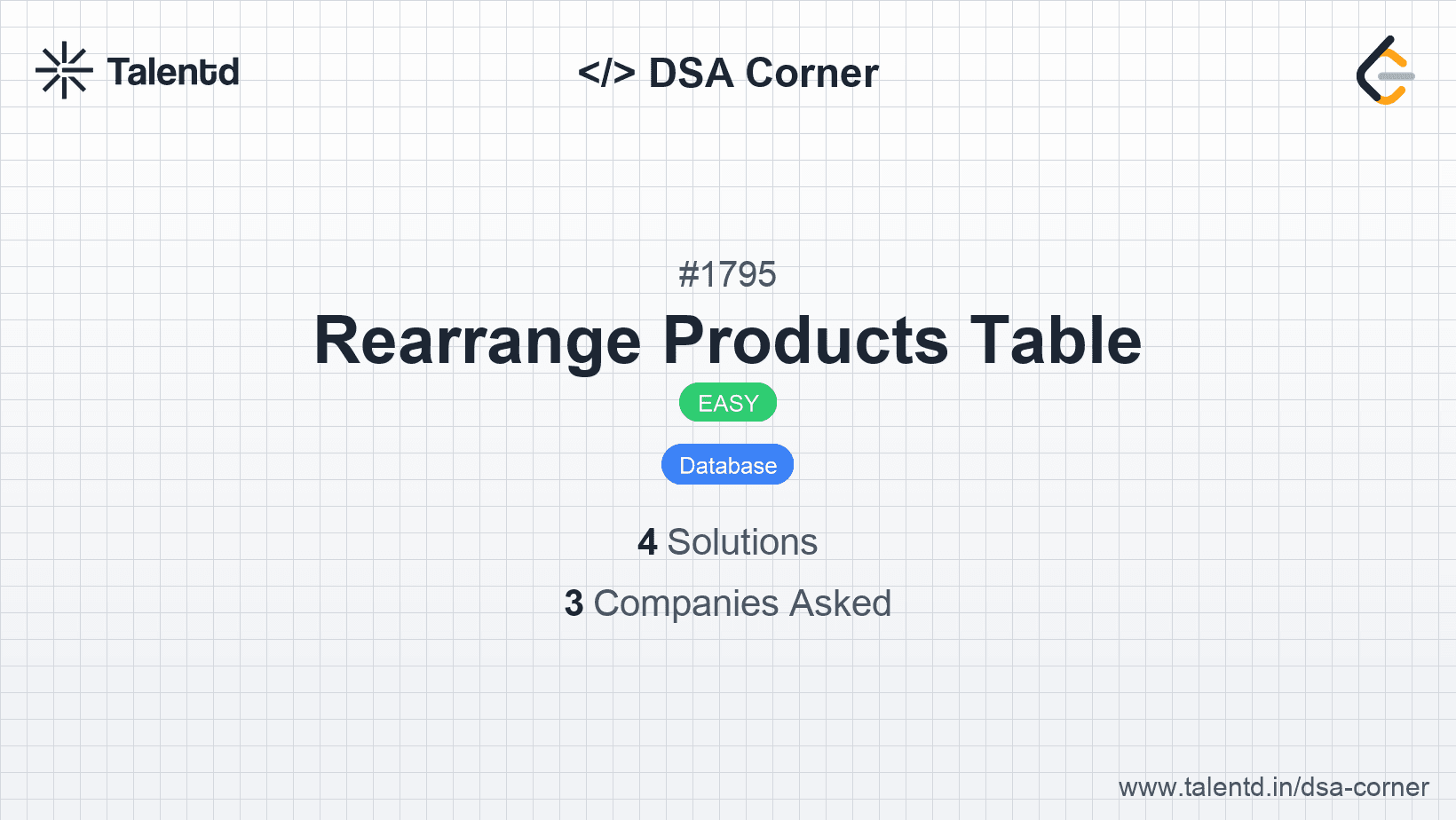Click the LeetCode logo icon
Viewport: 1456px width, 820px height.
1382,71
